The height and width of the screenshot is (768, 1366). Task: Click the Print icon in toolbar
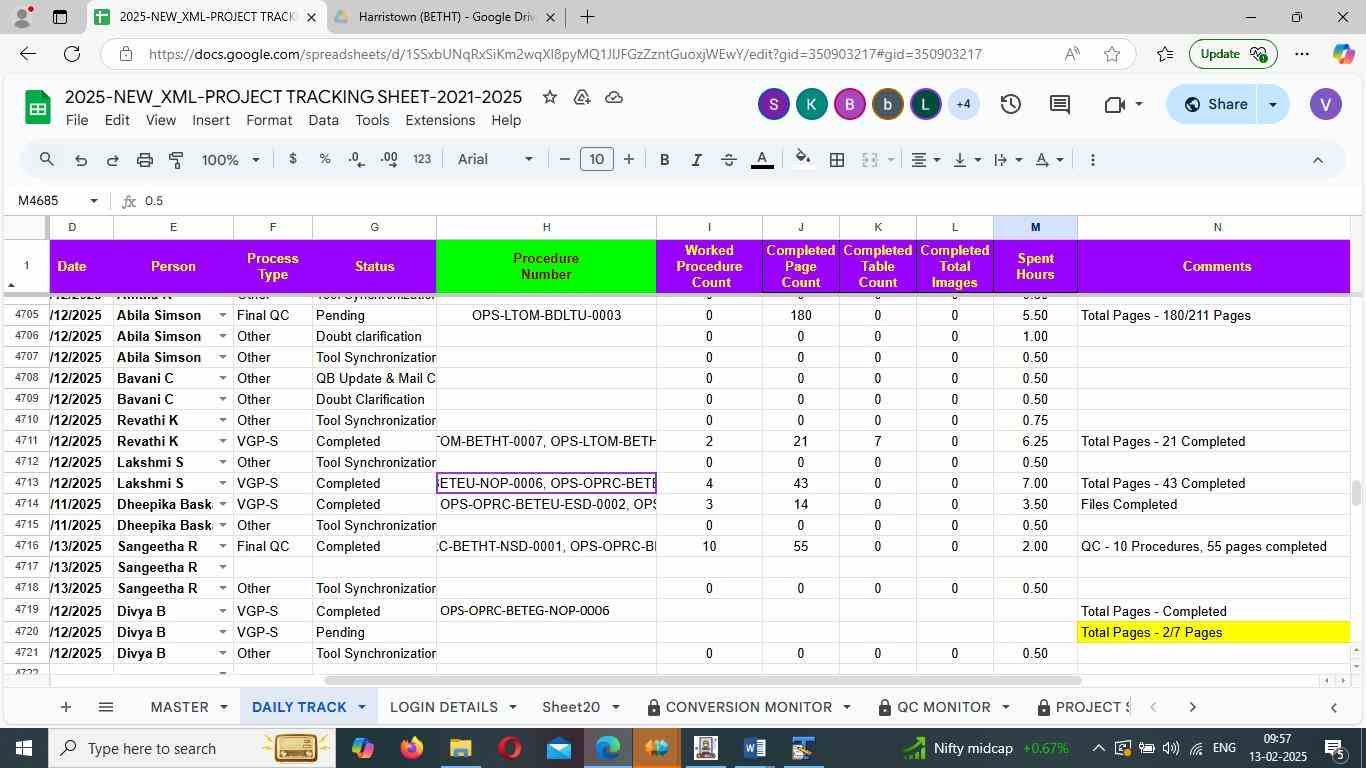[144, 160]
